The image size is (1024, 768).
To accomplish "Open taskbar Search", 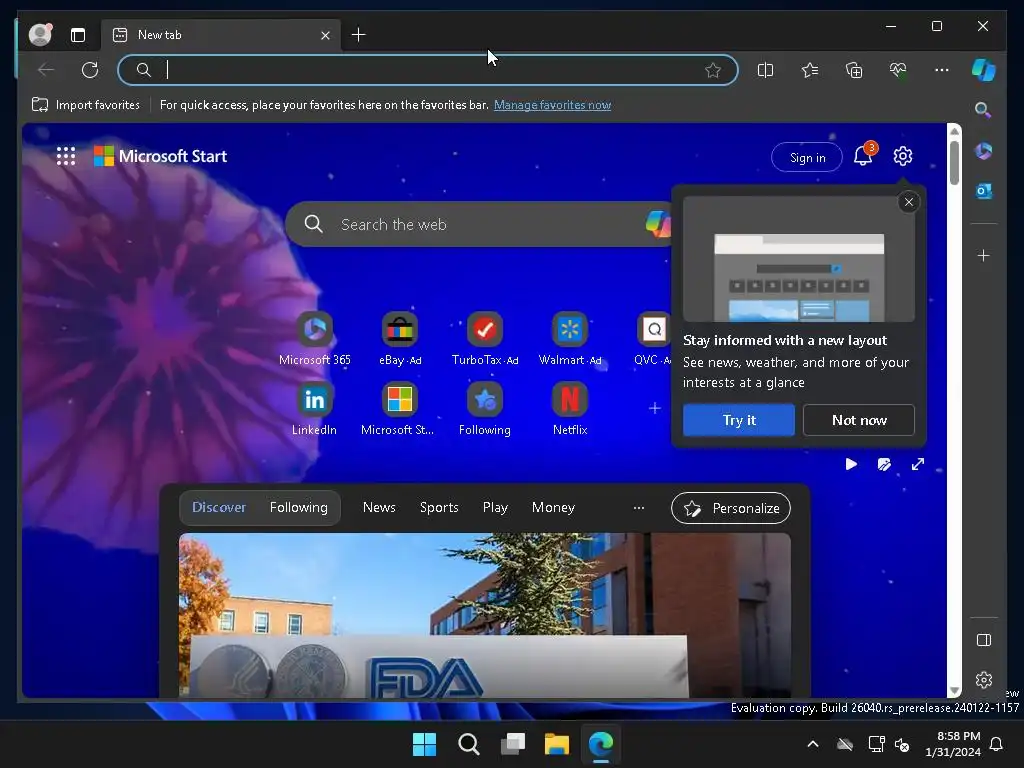I will coord(468,744).
